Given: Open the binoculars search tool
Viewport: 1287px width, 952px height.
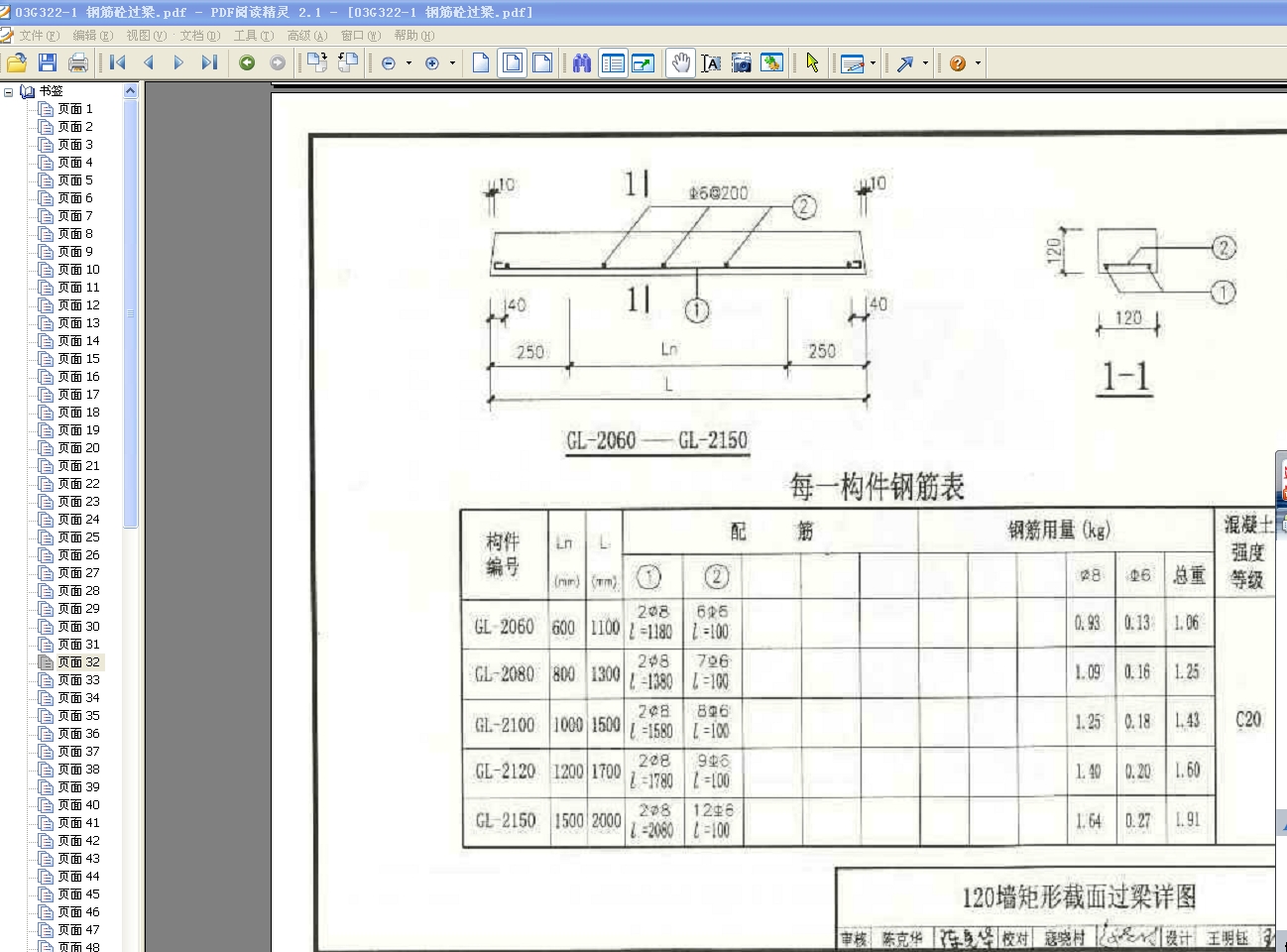Looking at the screenshot, I should click(582, 63).
